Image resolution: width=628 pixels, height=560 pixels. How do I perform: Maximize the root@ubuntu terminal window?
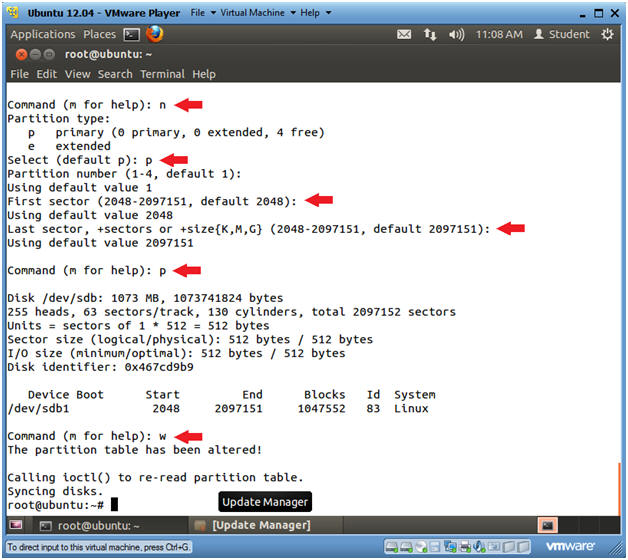coord(49,54)
